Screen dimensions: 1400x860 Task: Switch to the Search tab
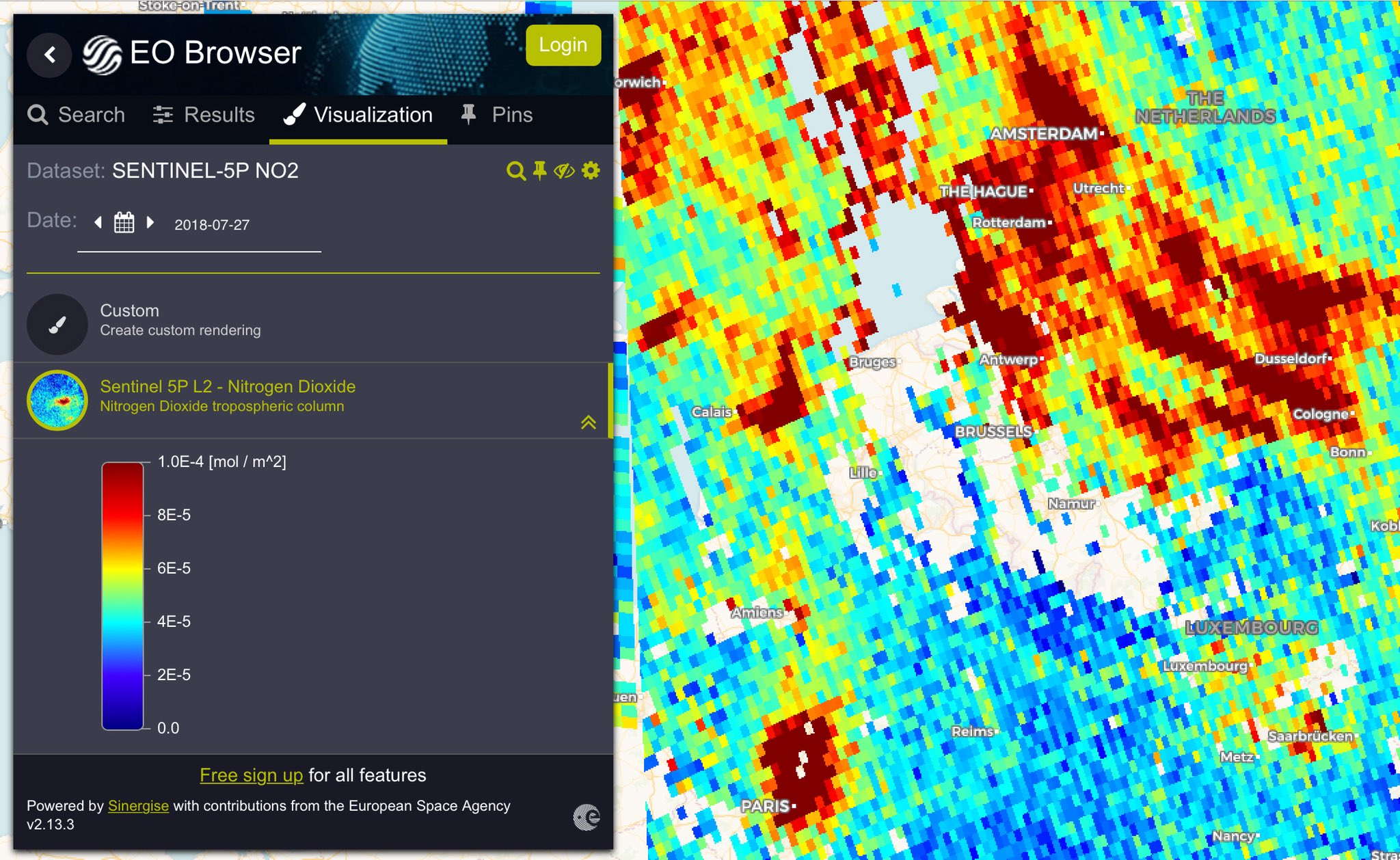pos(77,115)
